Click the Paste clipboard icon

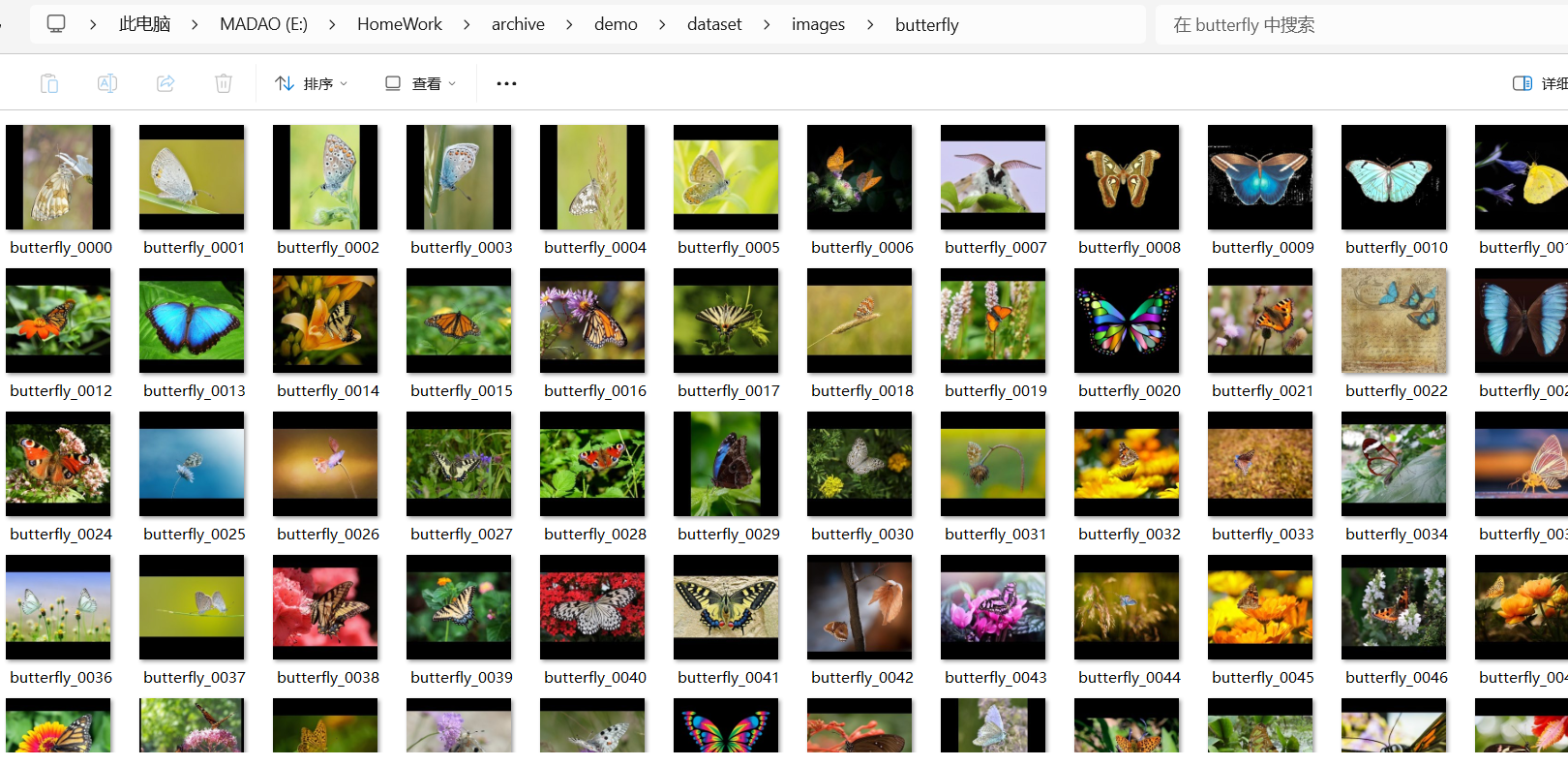pyautogui.click(x=49, y=83)
